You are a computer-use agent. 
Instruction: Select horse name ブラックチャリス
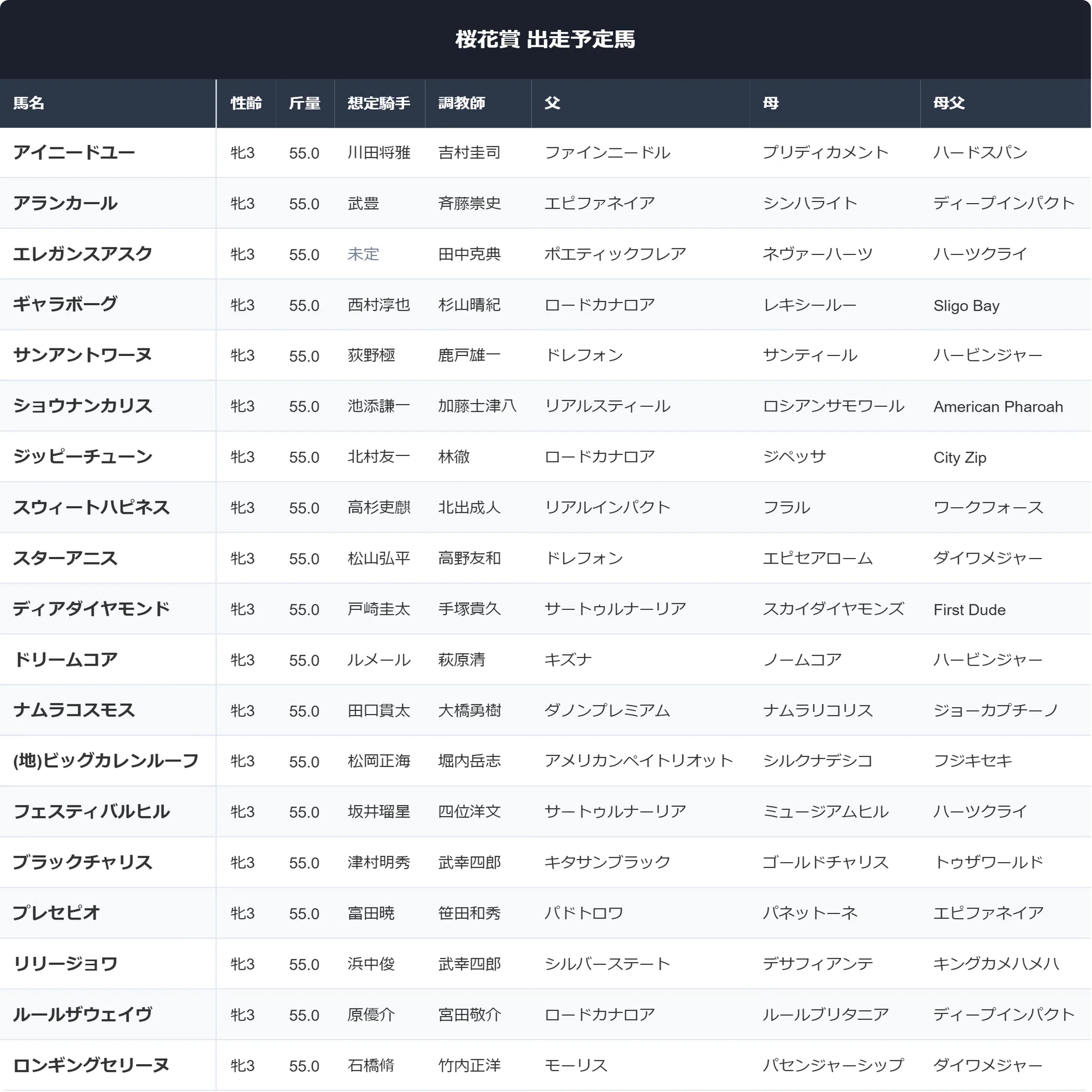pos(82,863)
